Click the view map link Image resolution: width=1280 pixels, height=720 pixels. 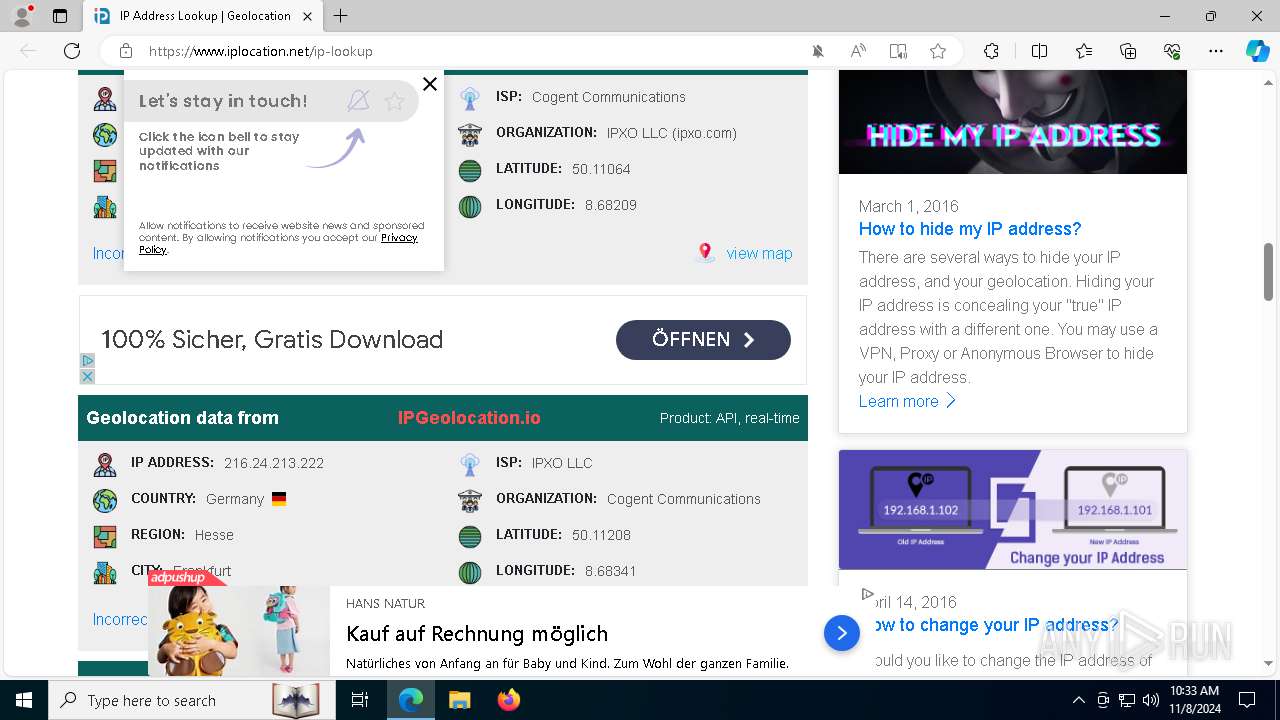coord(759,254)
